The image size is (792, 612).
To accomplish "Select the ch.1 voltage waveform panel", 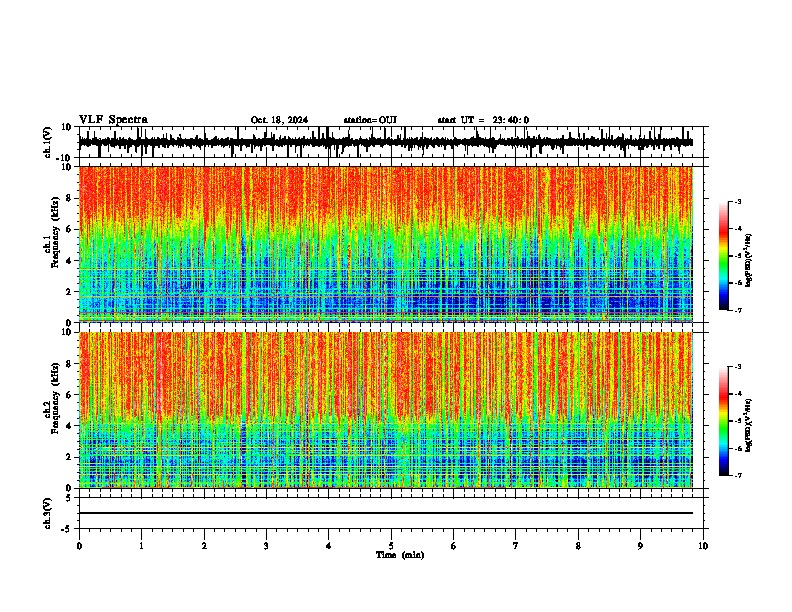I will 390,142.
